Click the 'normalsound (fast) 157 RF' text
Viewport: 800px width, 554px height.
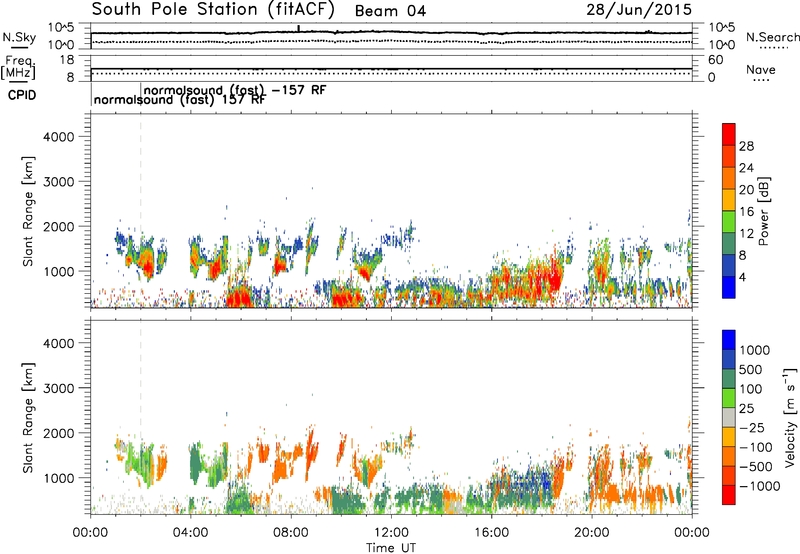coord(180,99)
